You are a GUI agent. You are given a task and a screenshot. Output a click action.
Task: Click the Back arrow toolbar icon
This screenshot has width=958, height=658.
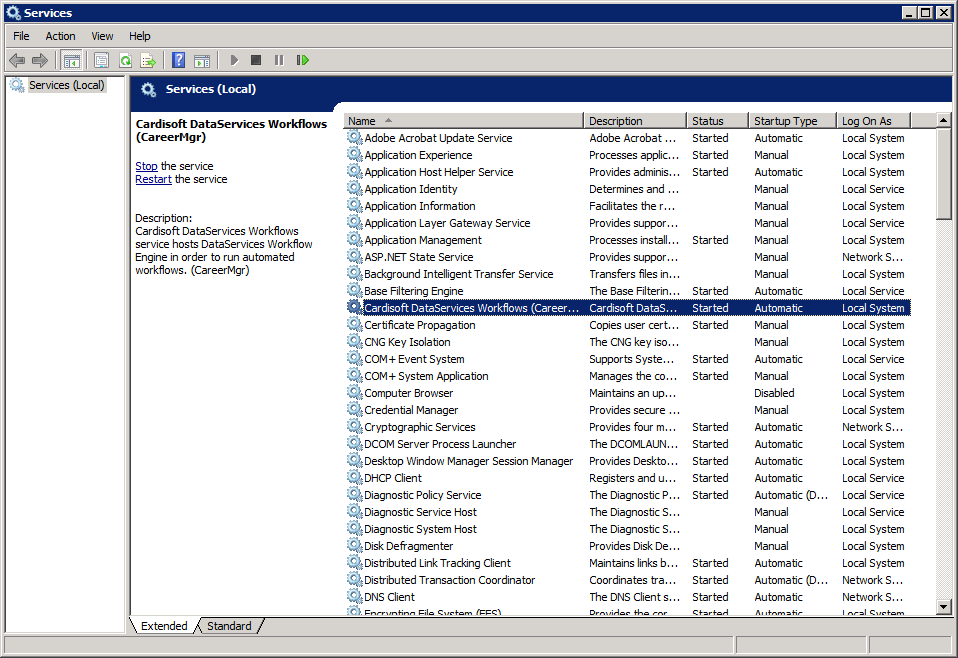[17, 60]
